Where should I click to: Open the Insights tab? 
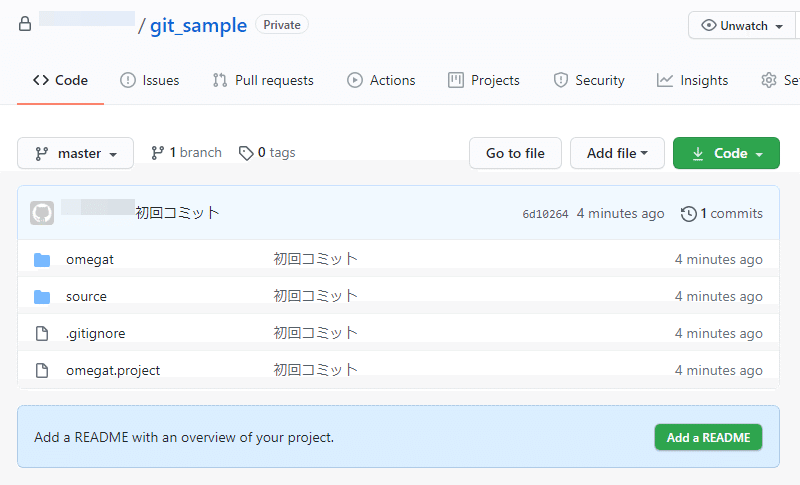coord(692,80)
